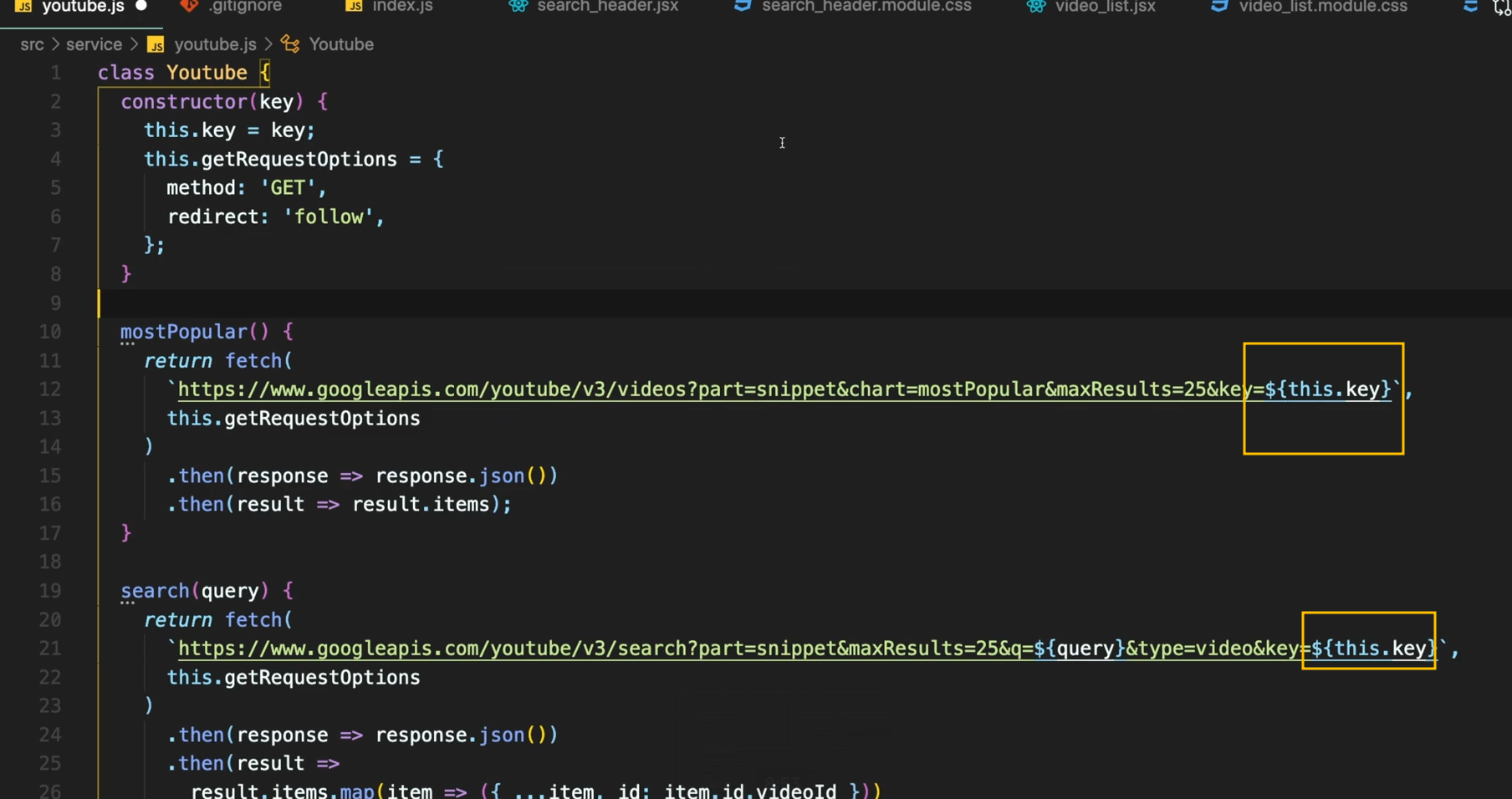Click "redirect: 'follow'," on line 6
The height and width of the screenshot is (799, 1512).
click(x=276, y=217)
